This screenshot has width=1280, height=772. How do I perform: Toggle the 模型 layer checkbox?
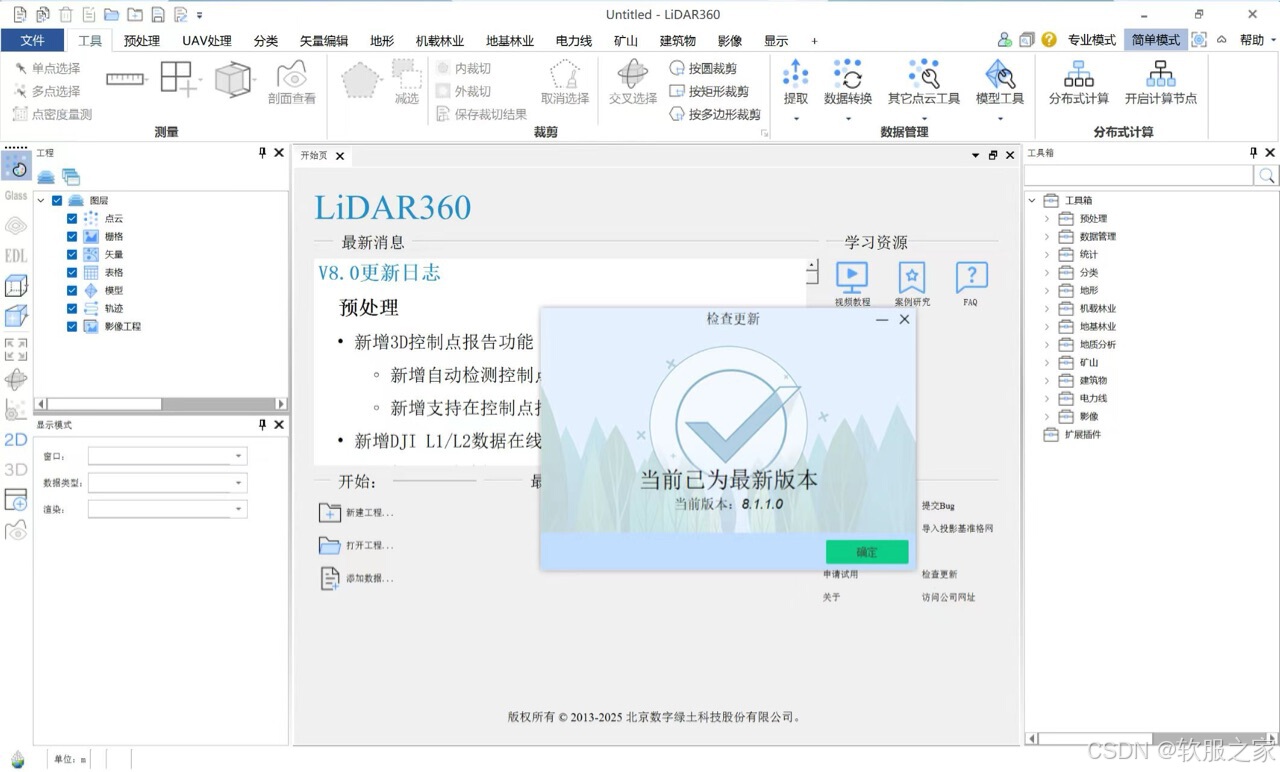(72, 290)
